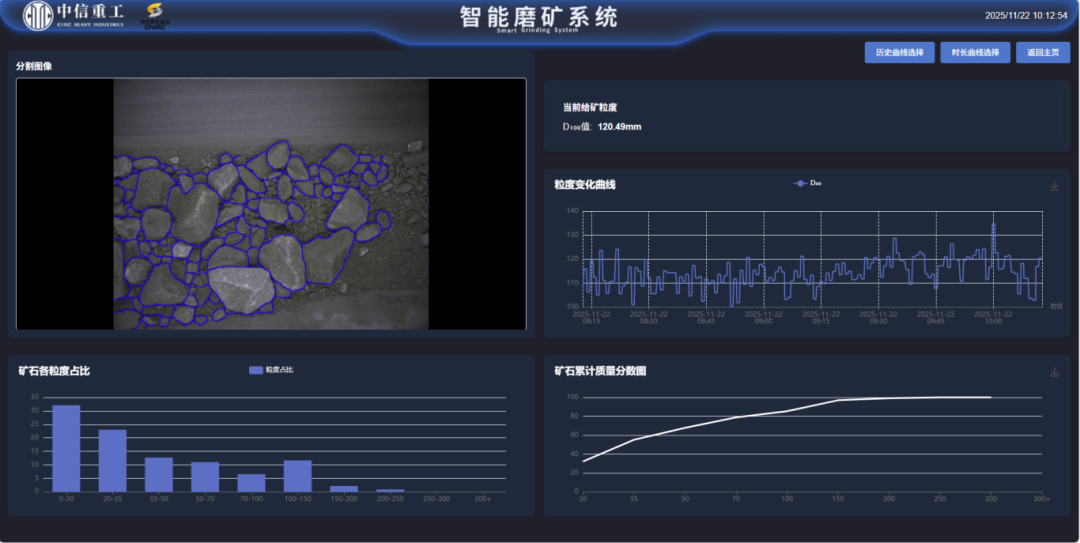
Task: Click the 智能磨矿系统 header title
Action: pos(539,18)
